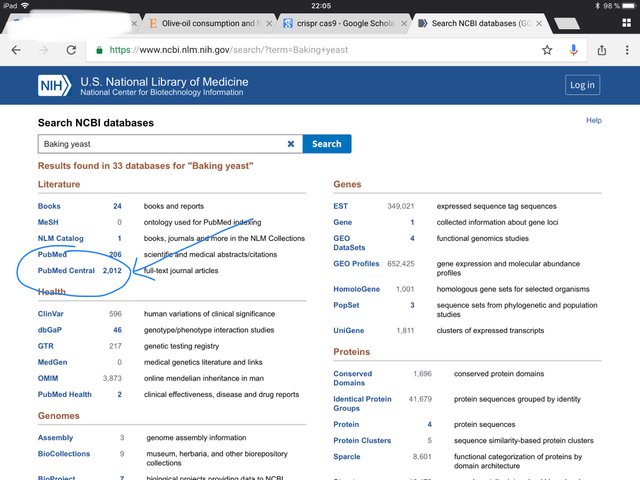Open the Protein database link
The height and width of the screenshot is (480, 640).
346,424
